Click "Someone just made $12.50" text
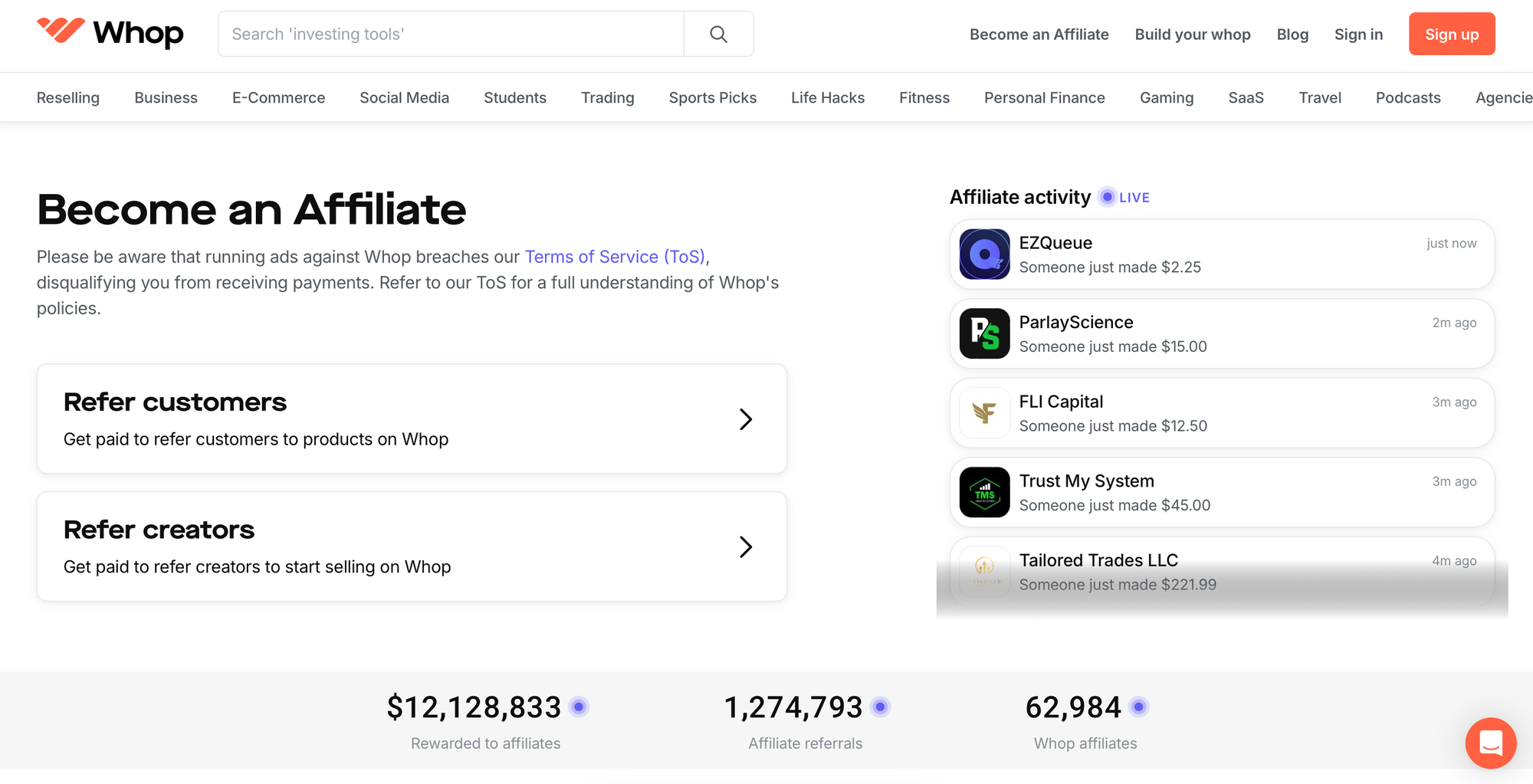Screen dimensions: 1533x784 [x=1113, y=425]
